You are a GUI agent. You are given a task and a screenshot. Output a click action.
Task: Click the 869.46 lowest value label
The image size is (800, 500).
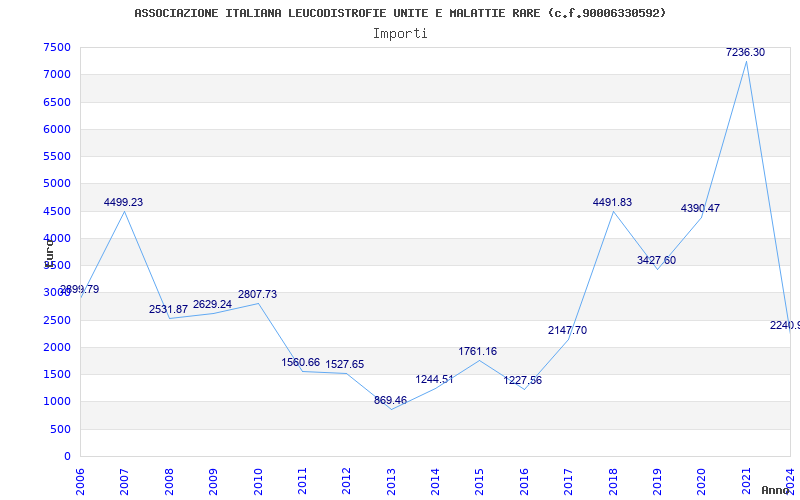(390, 400)
